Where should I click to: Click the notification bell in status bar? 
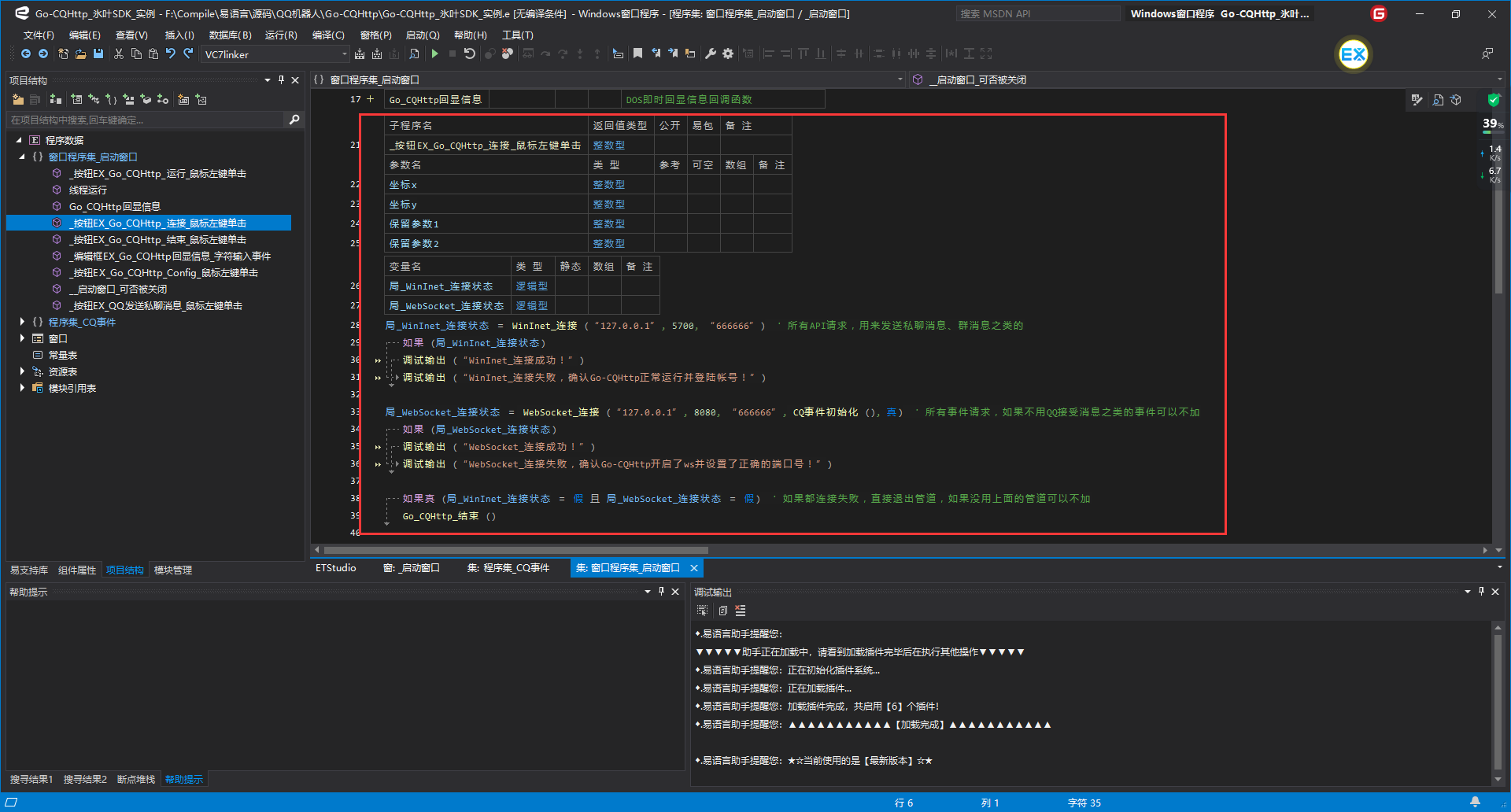click(x=1476, y=802)
